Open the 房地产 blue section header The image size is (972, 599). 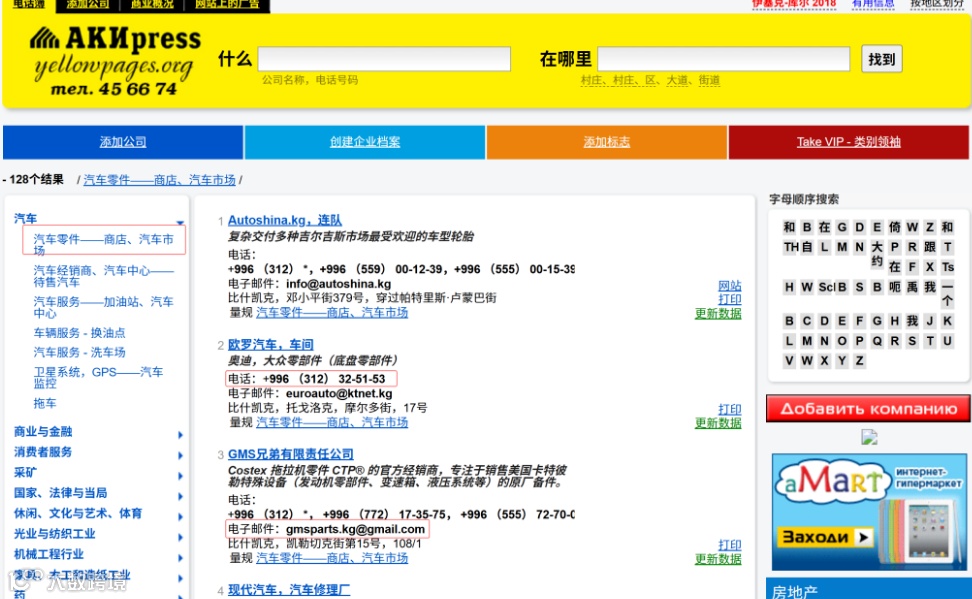click(868, 590)
